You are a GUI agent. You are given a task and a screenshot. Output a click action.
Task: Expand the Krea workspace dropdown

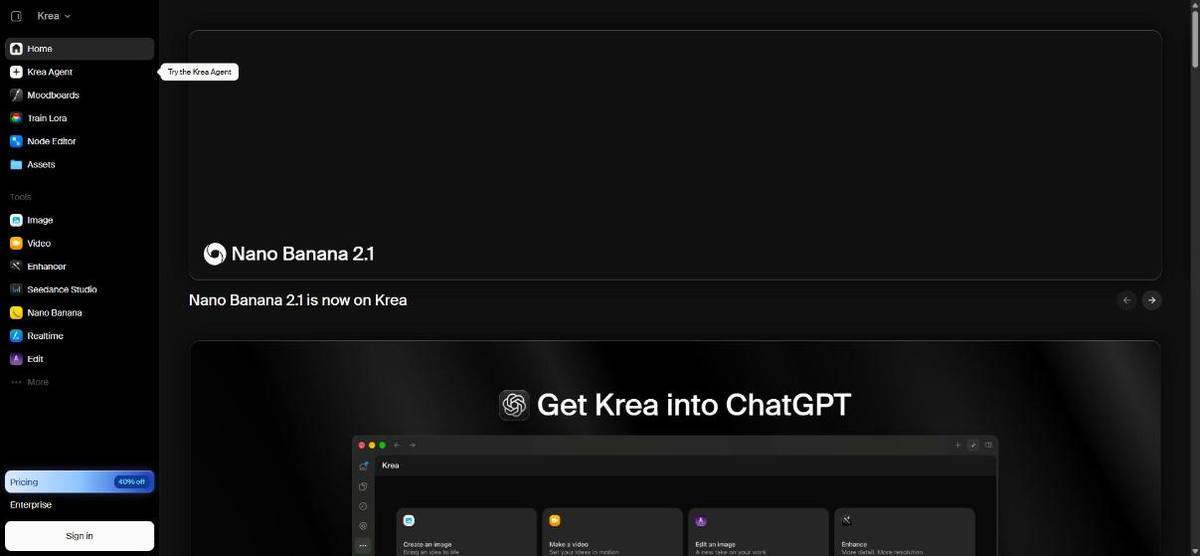click(54, 16)
